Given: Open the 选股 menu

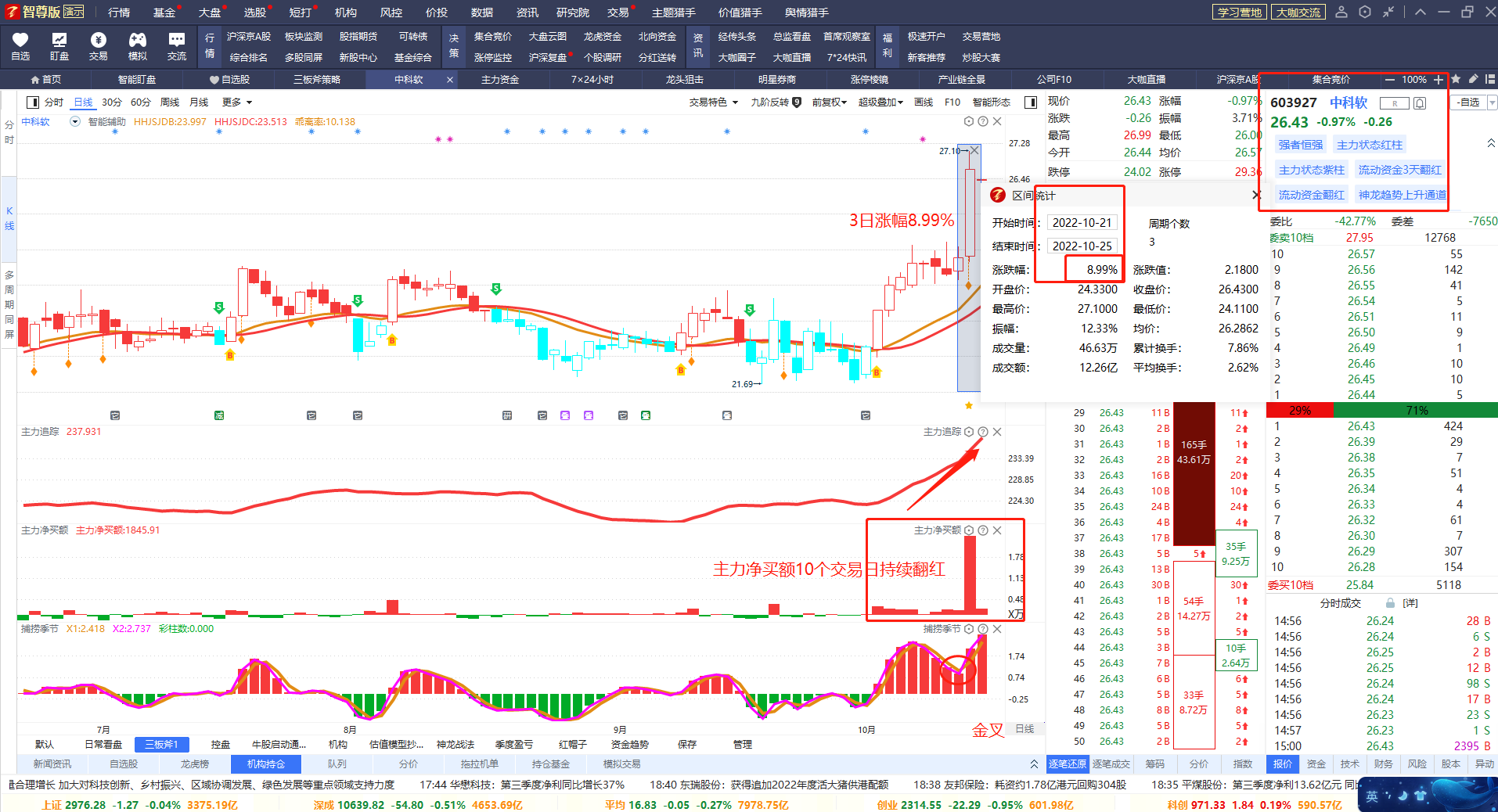Looking at the screenshot, I should 254,13.
